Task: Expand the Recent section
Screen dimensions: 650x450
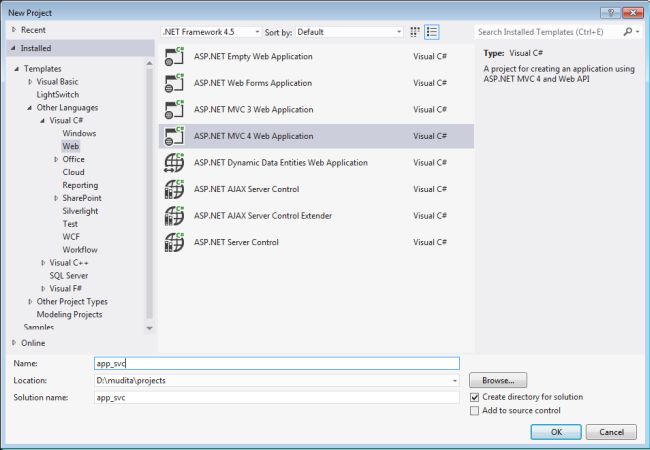Action: click(x=14, y=30)
